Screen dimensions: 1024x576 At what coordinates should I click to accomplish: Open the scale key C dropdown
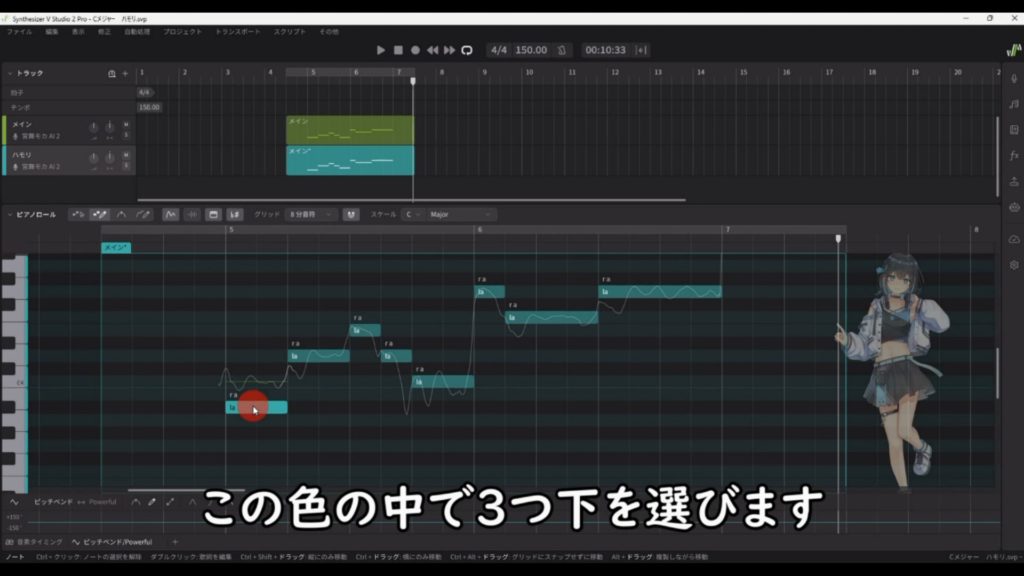tap(411, 214)
